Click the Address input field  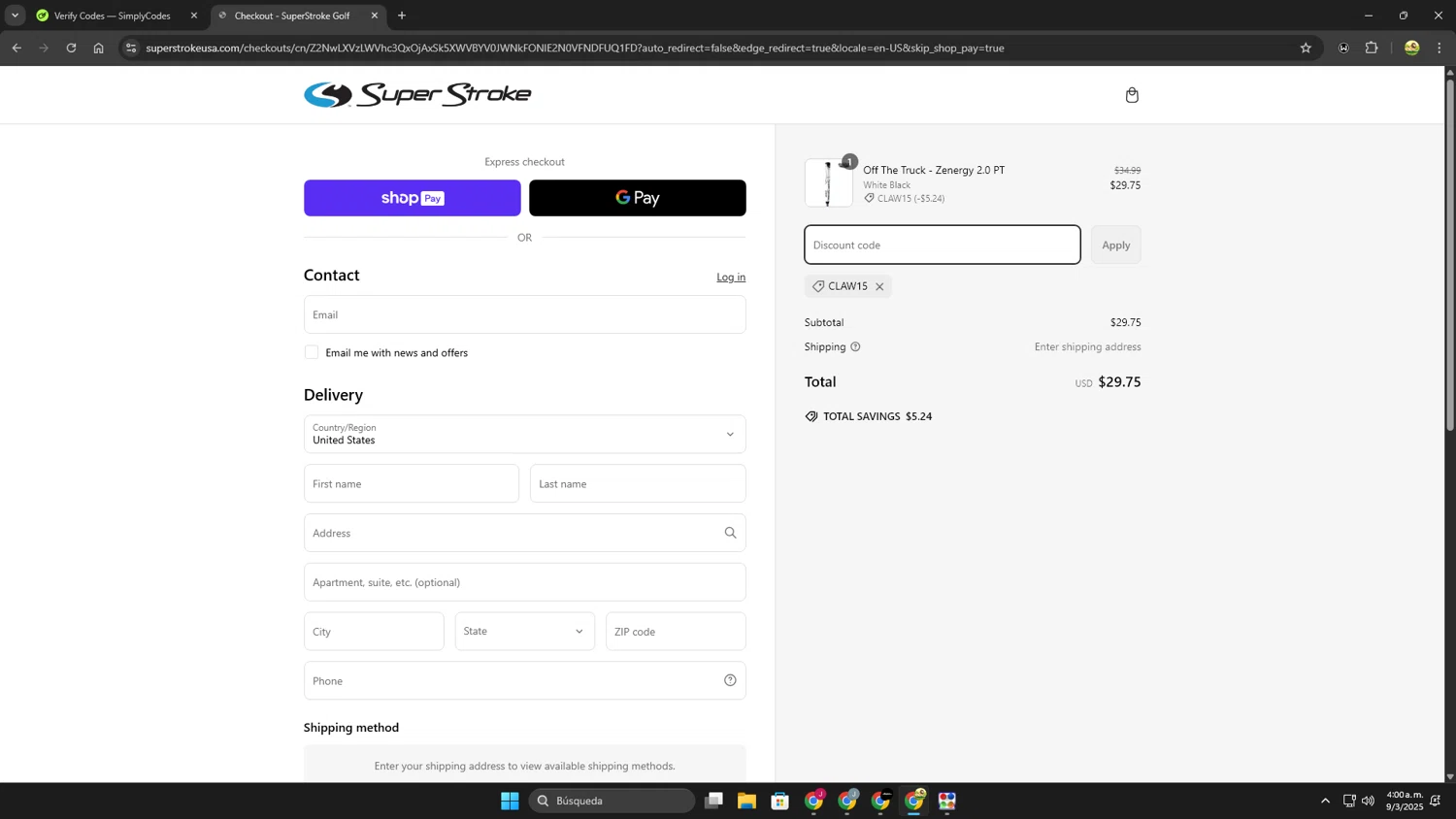coord(524,533)
